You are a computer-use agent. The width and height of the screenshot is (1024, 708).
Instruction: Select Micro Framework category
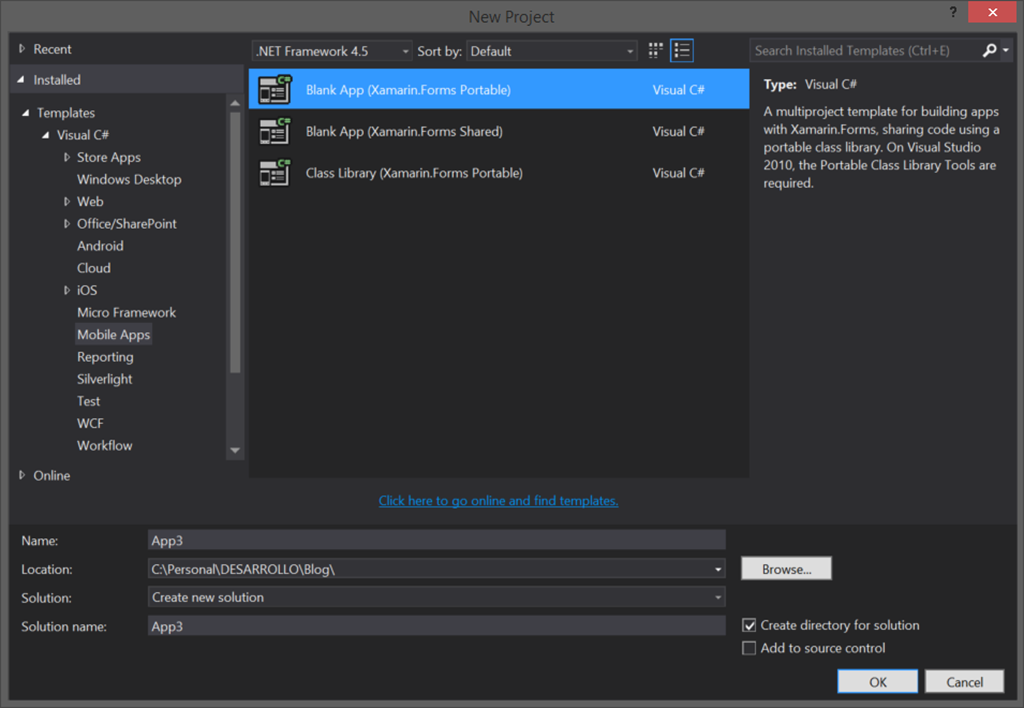(x=127, y=312)
